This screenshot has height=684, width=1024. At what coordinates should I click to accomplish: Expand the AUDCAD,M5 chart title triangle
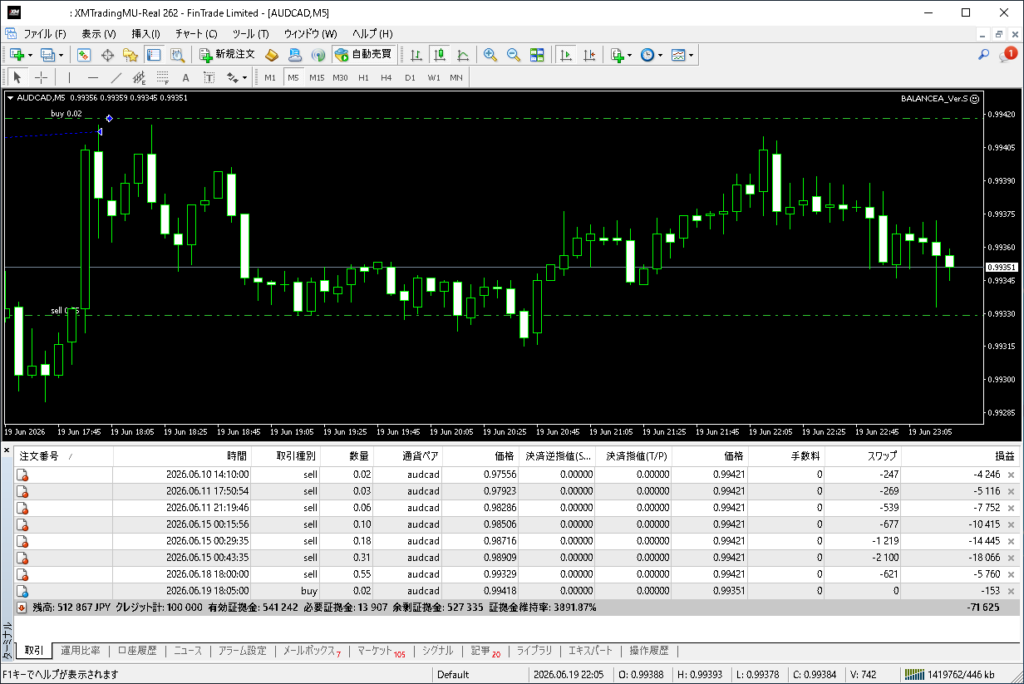point(10,98)
